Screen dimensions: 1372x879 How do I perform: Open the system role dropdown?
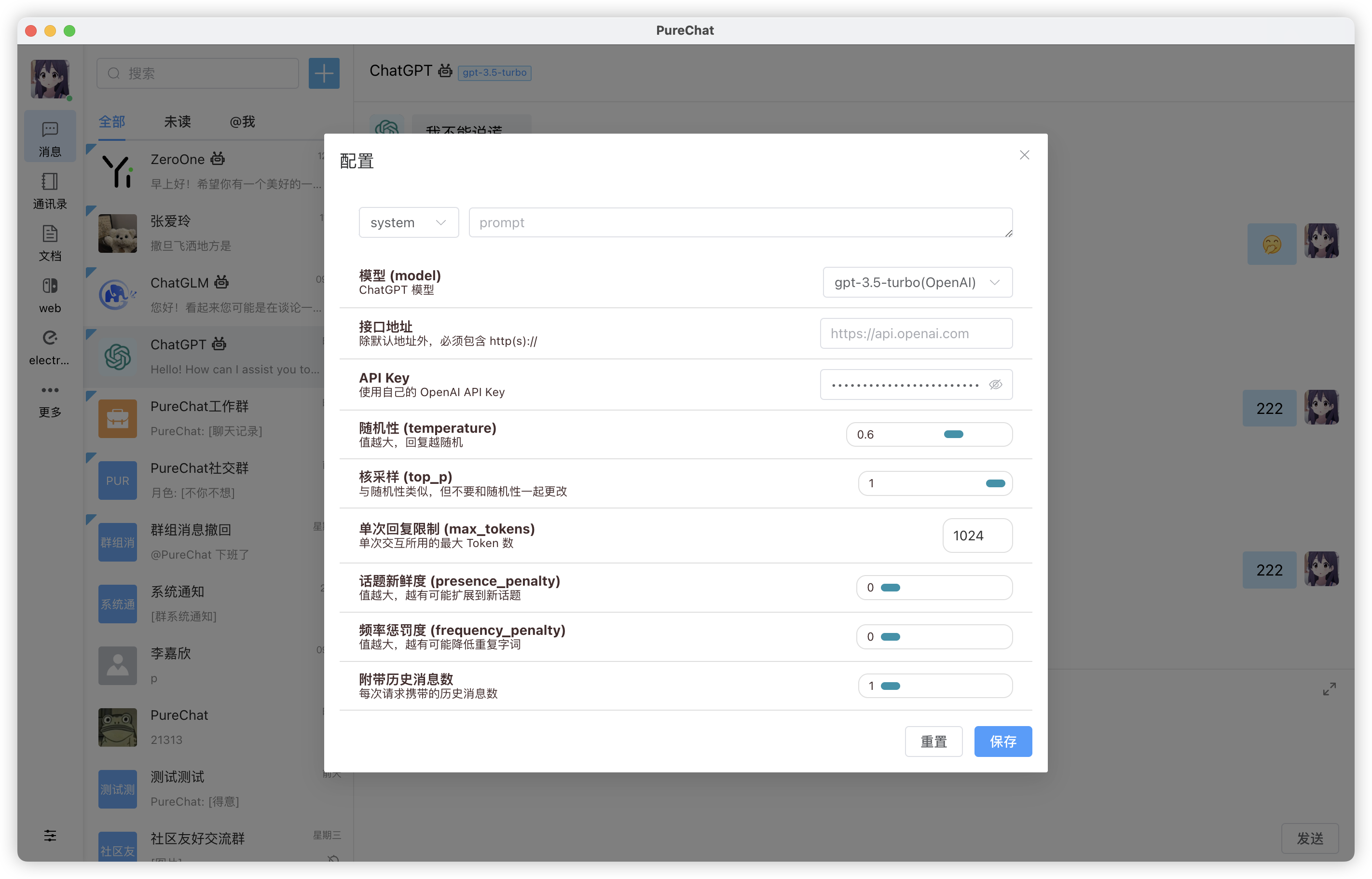point(409,222)
